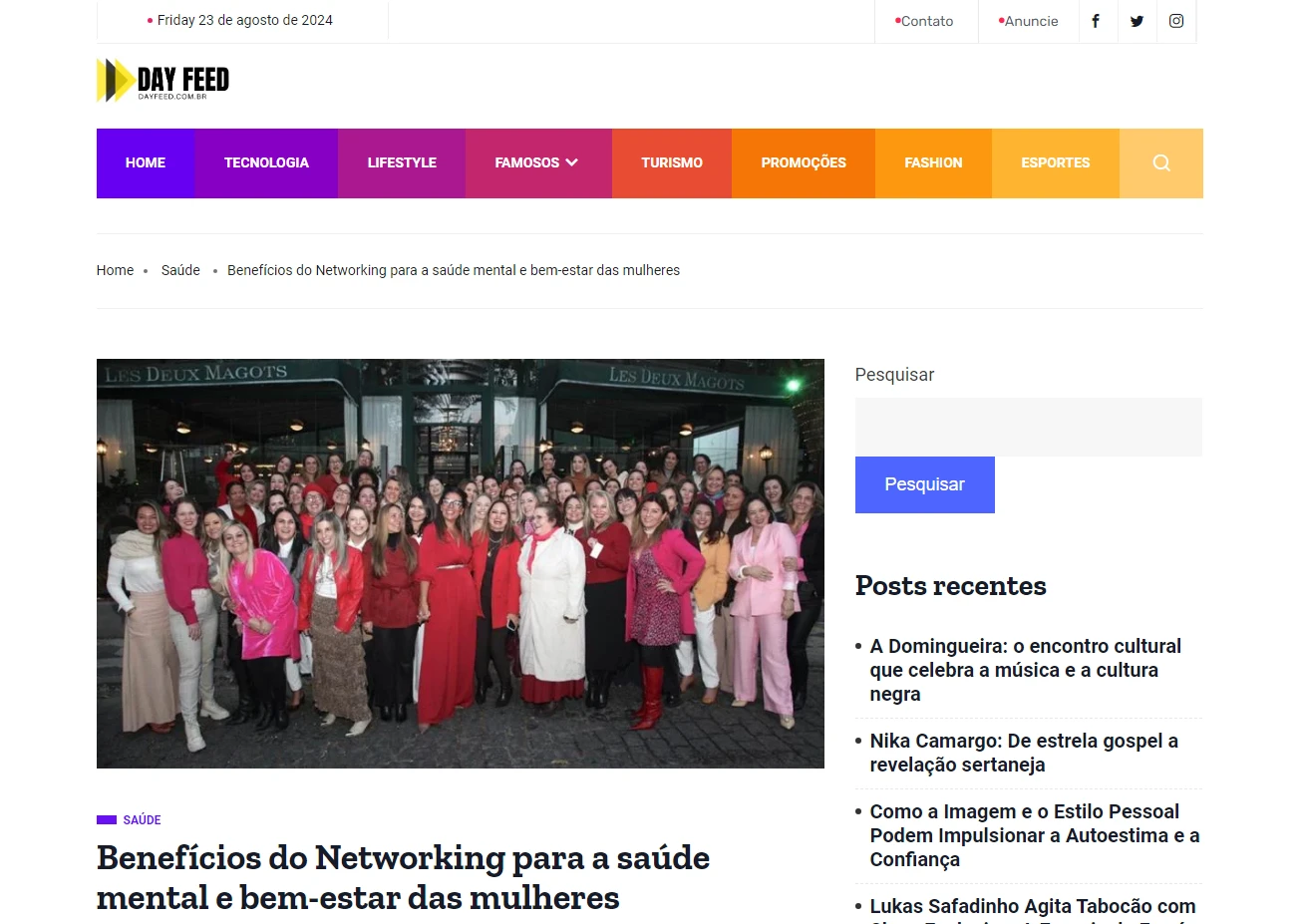Focus the Pesquisar search input field
This screenshot has height=924, width=1302.
tap(1029, 427)
